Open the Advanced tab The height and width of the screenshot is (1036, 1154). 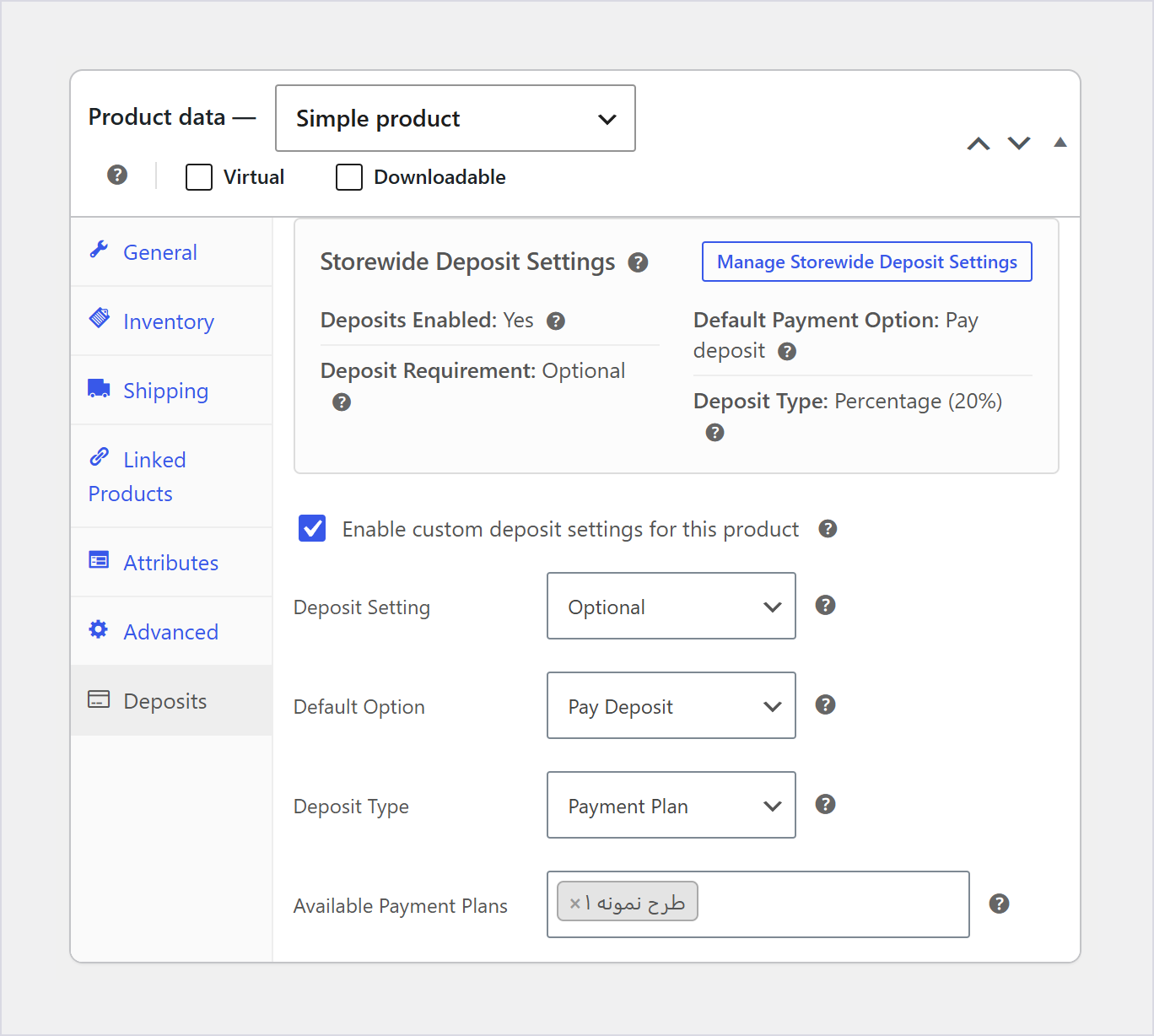tap(171, 632)
